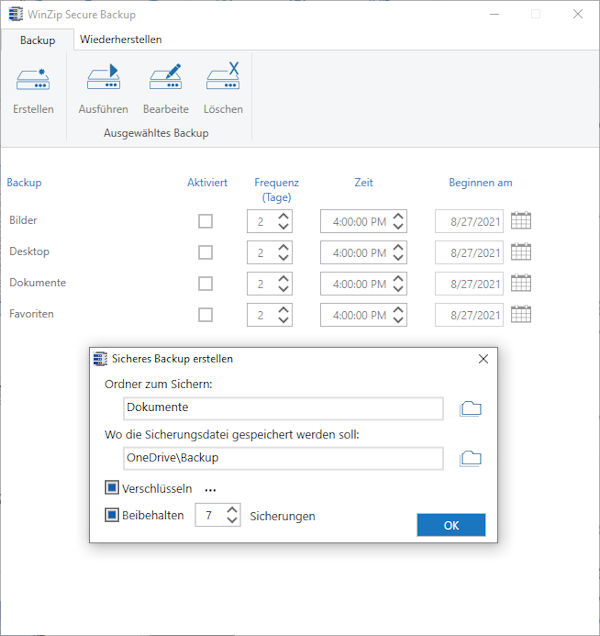
Task: Decrease Dokumente frequency with down arrow
Action: (283, 289)
